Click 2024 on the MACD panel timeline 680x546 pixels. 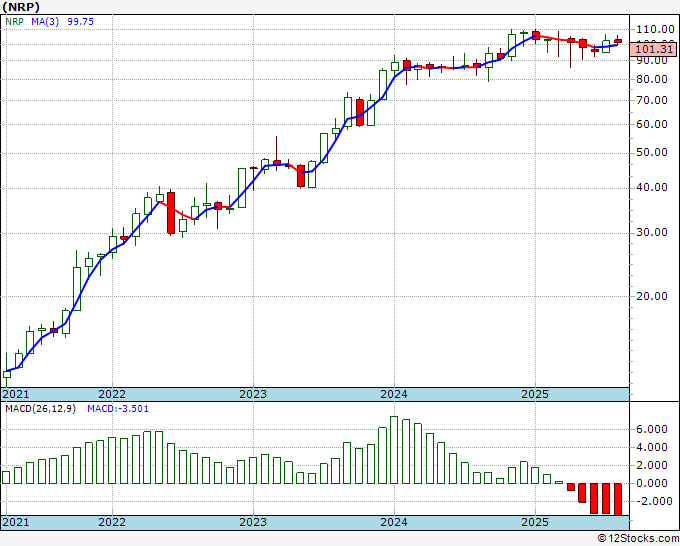pyautogui.click(x=394, y=522)
